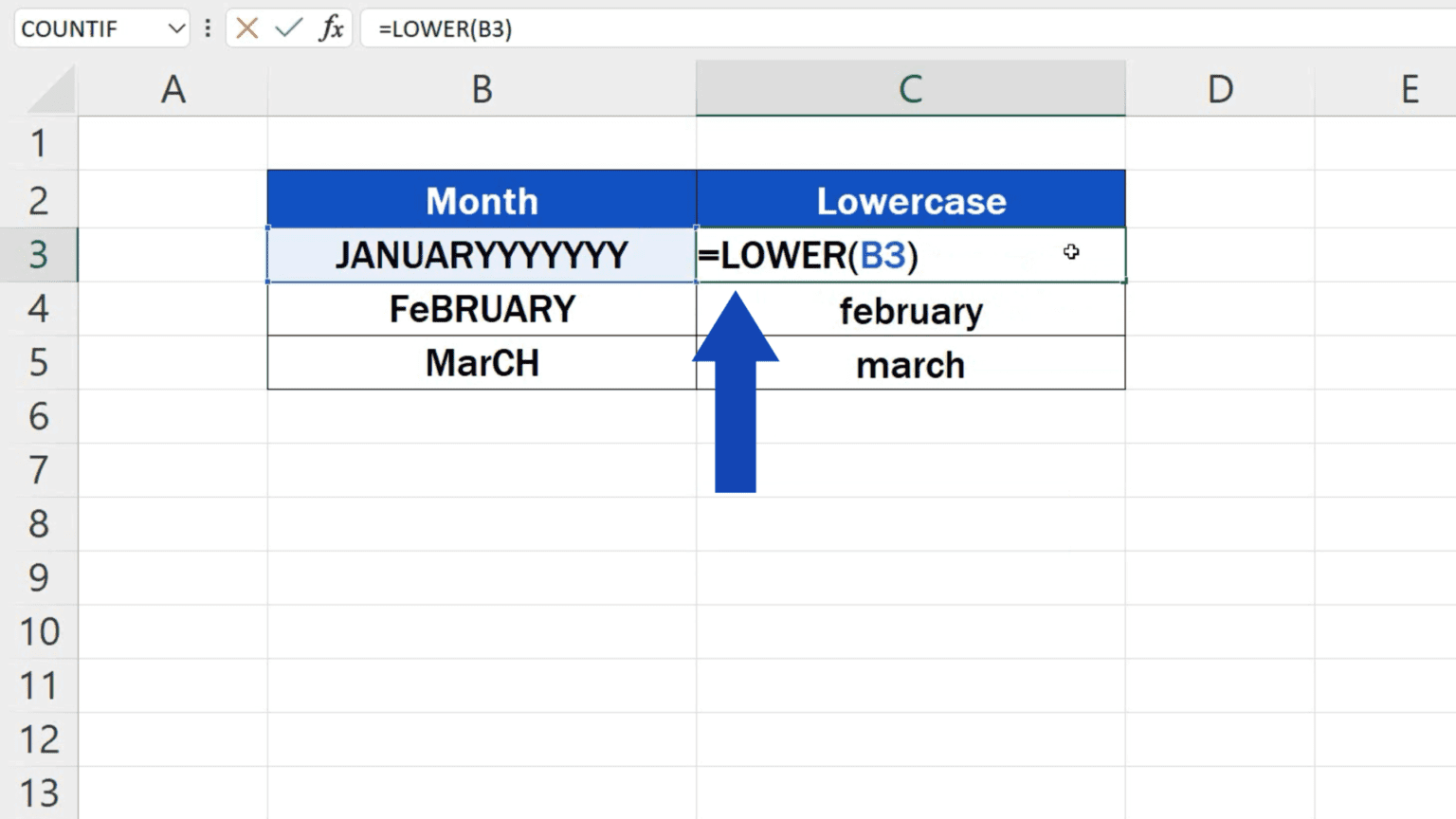Click the Lowercase header cell
Image resolution: width=1456 pixels, height=819 pixels.
tap(909, 200)
